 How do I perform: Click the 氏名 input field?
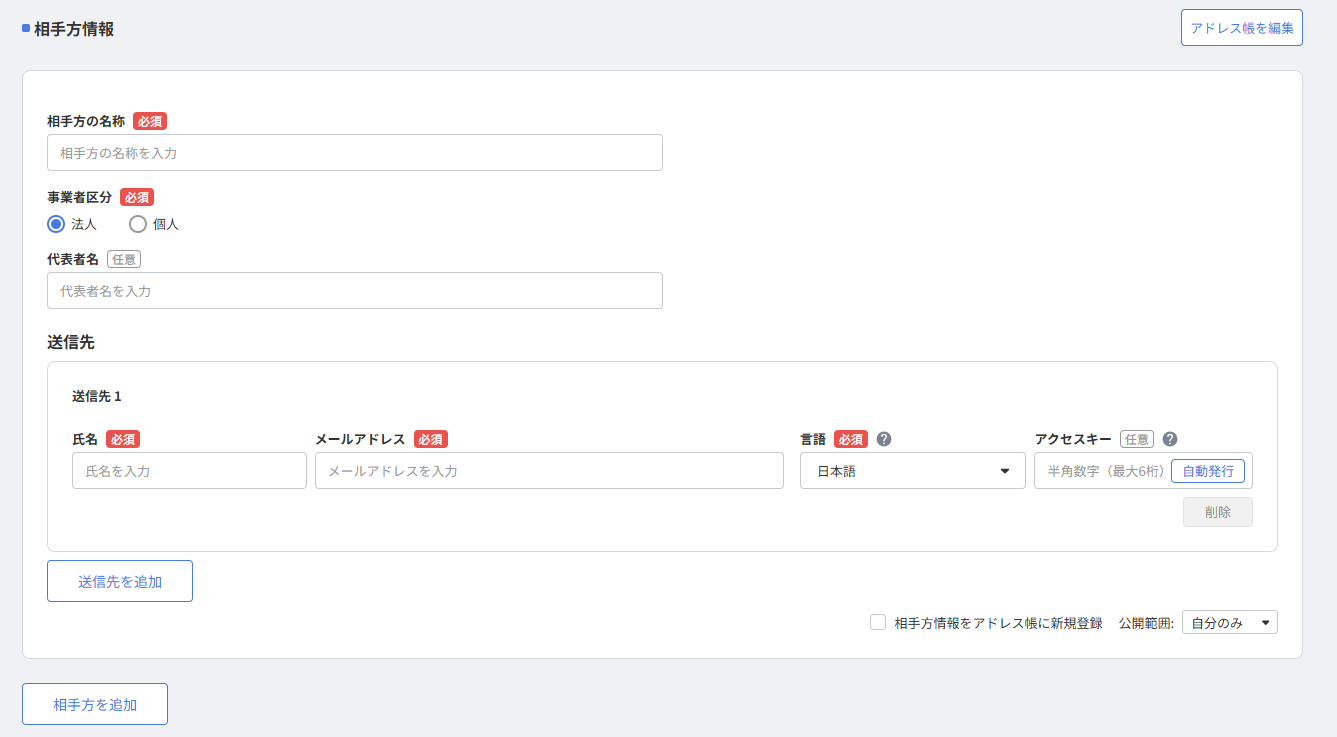[x=189, y=471]
